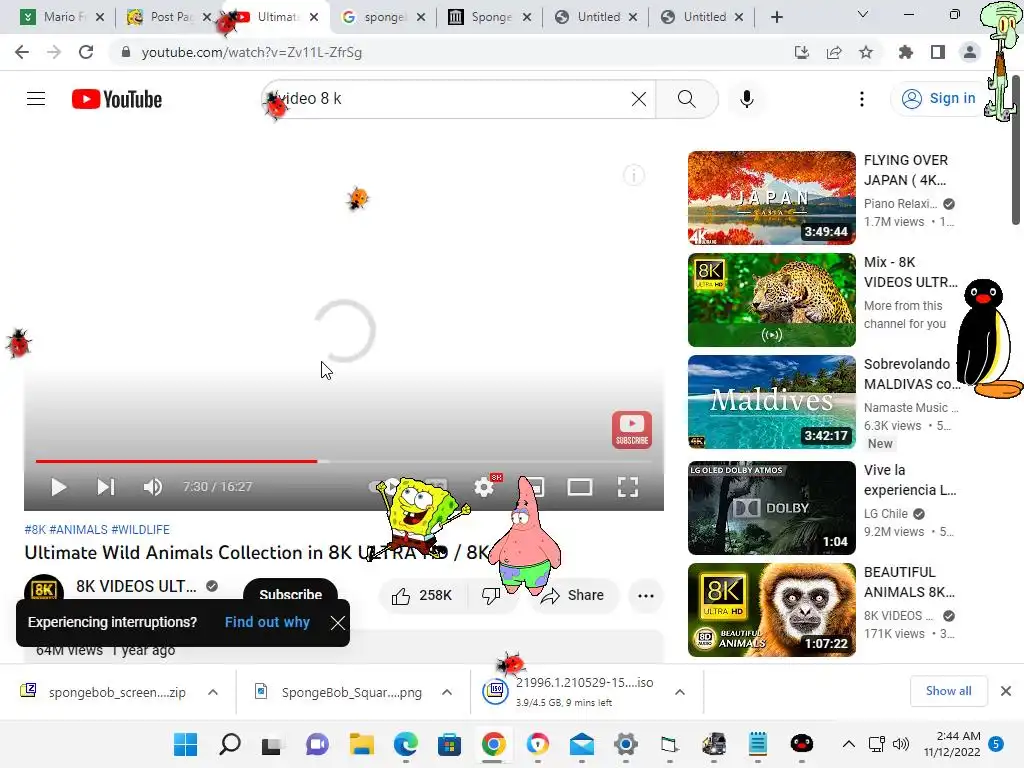Click the address bar URL

(251, 52)
